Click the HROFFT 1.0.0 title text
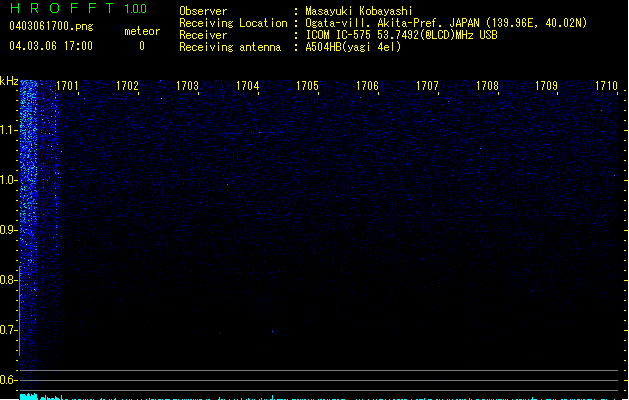The image size is (629, 400). pyautogui.click(x=78, y=8)
